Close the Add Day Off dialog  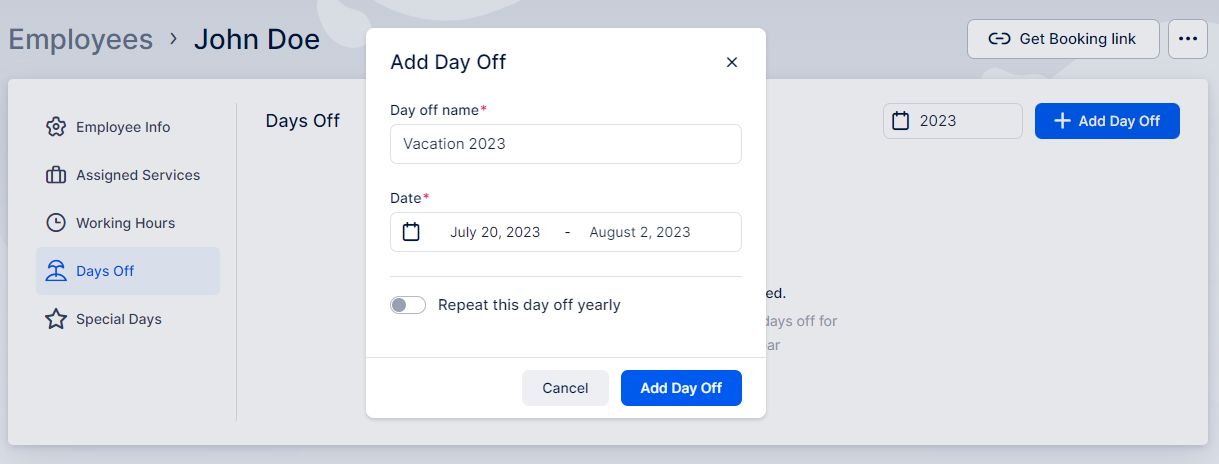(732, 62)
